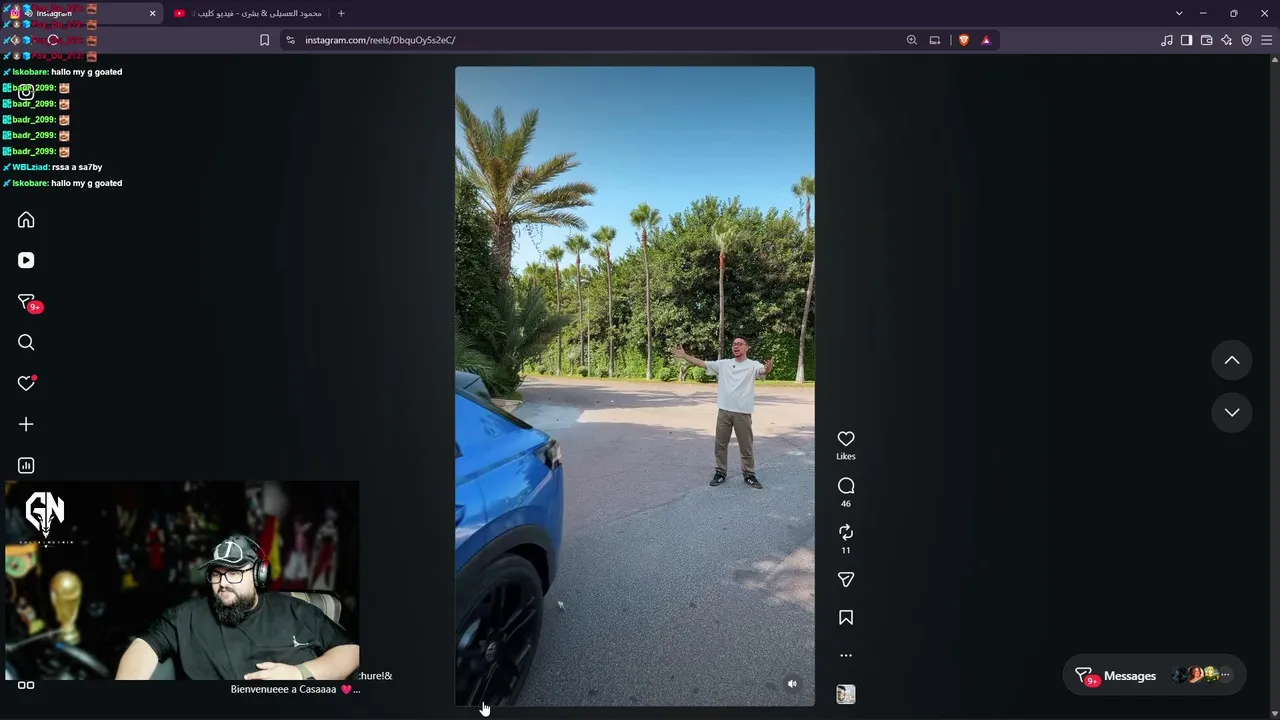Open the Instagram Home icon in sidebar
The width and height of the screenshot is (1280, 720).
pyautogui.click(x=26, y=220)
